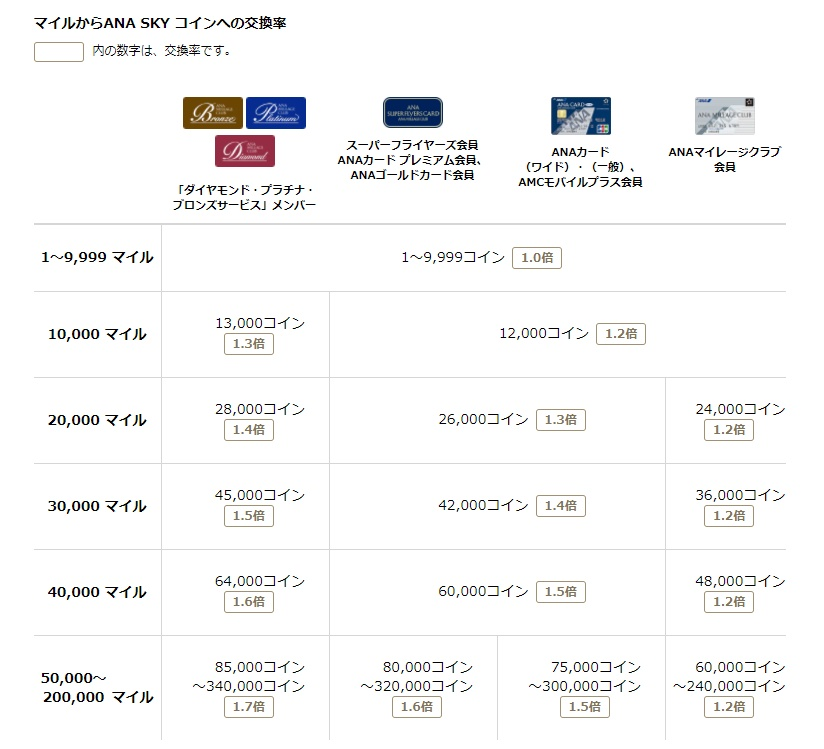Click the ANA Card JCB image
The image size is (824, 749).
(x=581, y=116)
